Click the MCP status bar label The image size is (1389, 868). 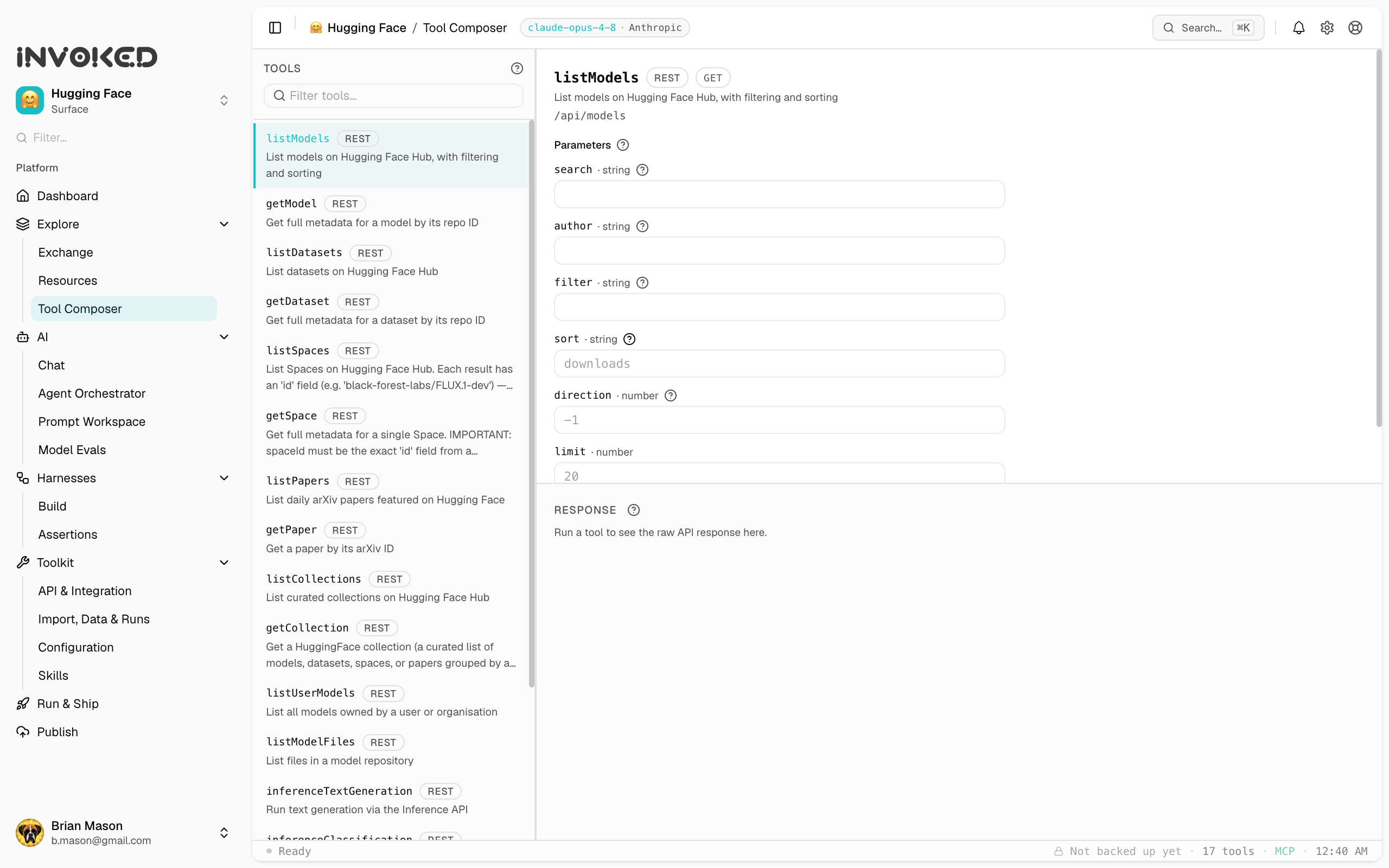coord(1284,851)
